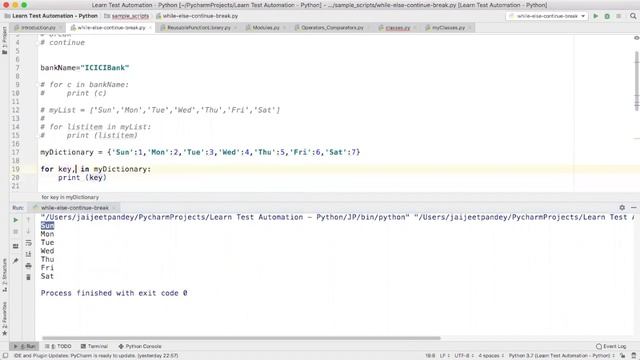Open the Event Log
Screen dimensions: 640x360
coord(611,346)
